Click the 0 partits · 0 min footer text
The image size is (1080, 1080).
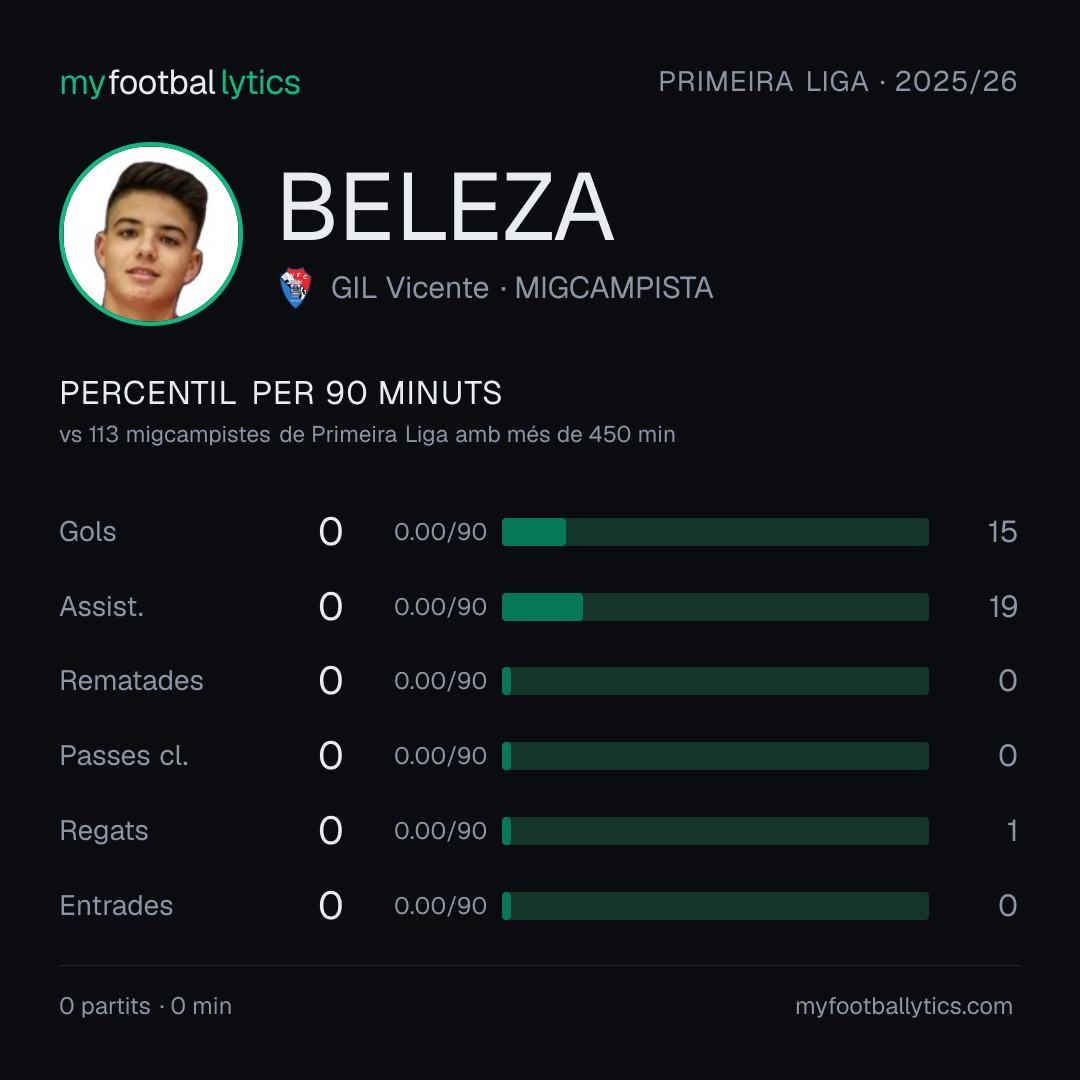[145, 1006]
